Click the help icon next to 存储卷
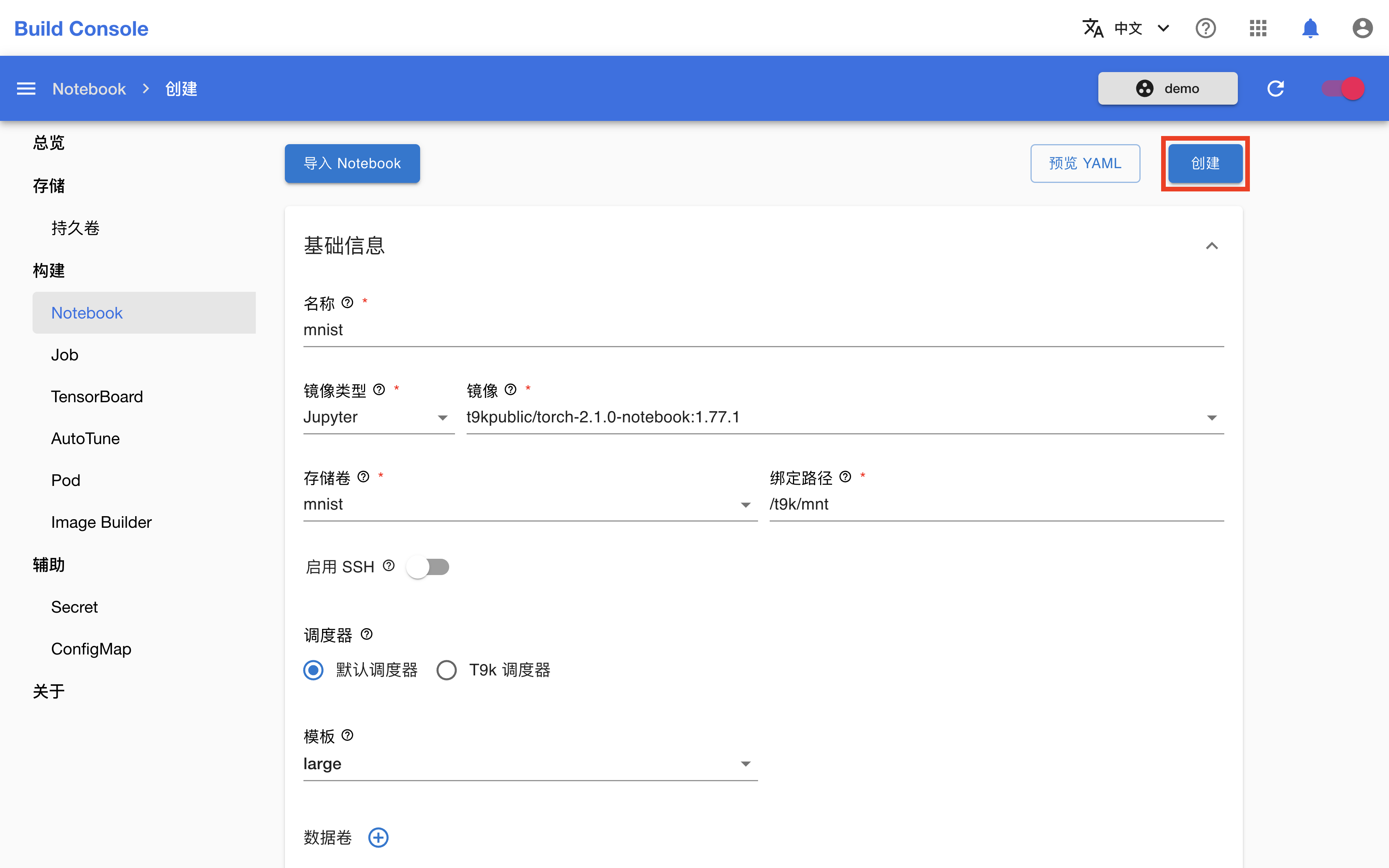The height and width of the screenshot is (868, 1389). point(363,477)
